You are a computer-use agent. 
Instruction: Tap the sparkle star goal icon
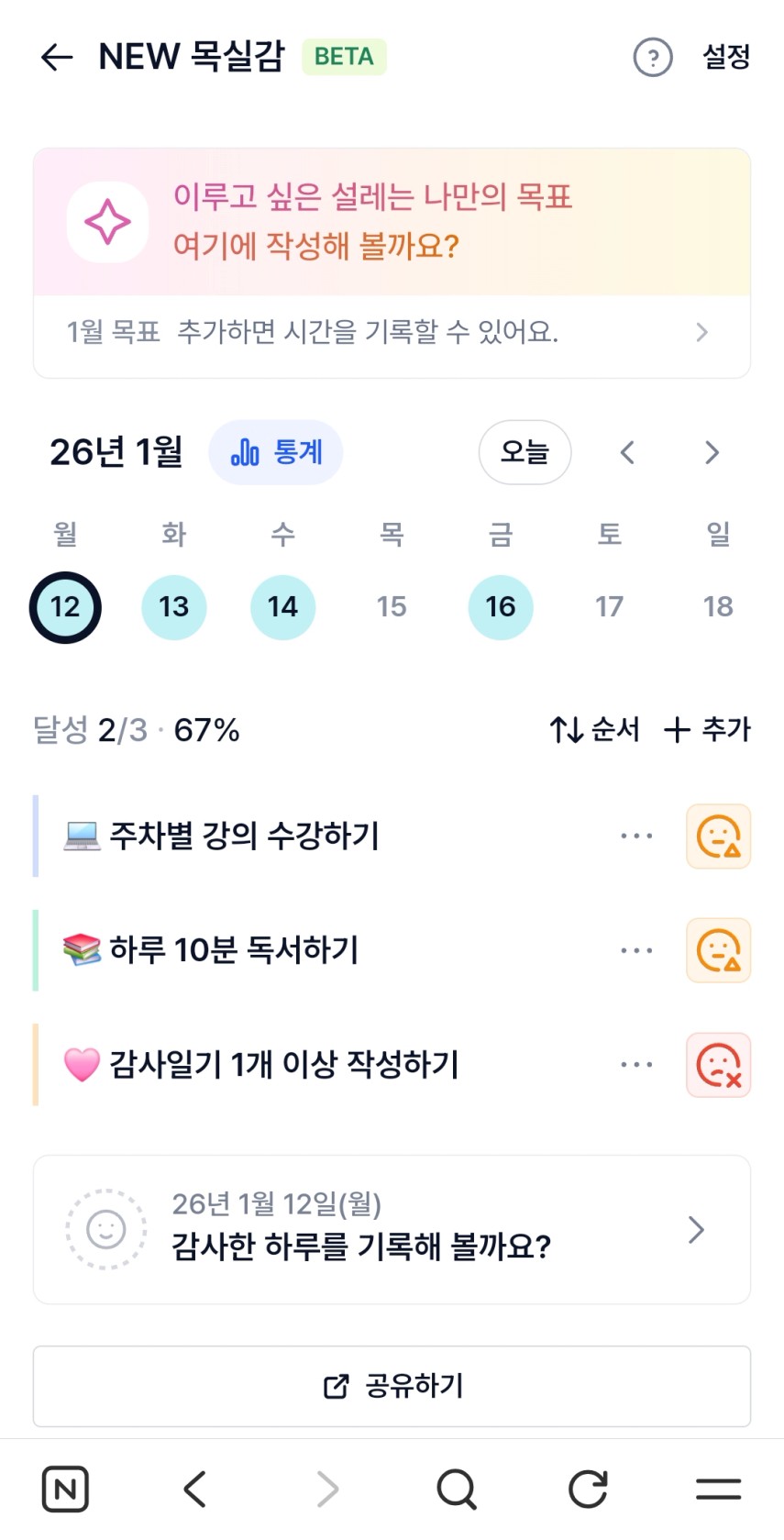coord(107,222)
